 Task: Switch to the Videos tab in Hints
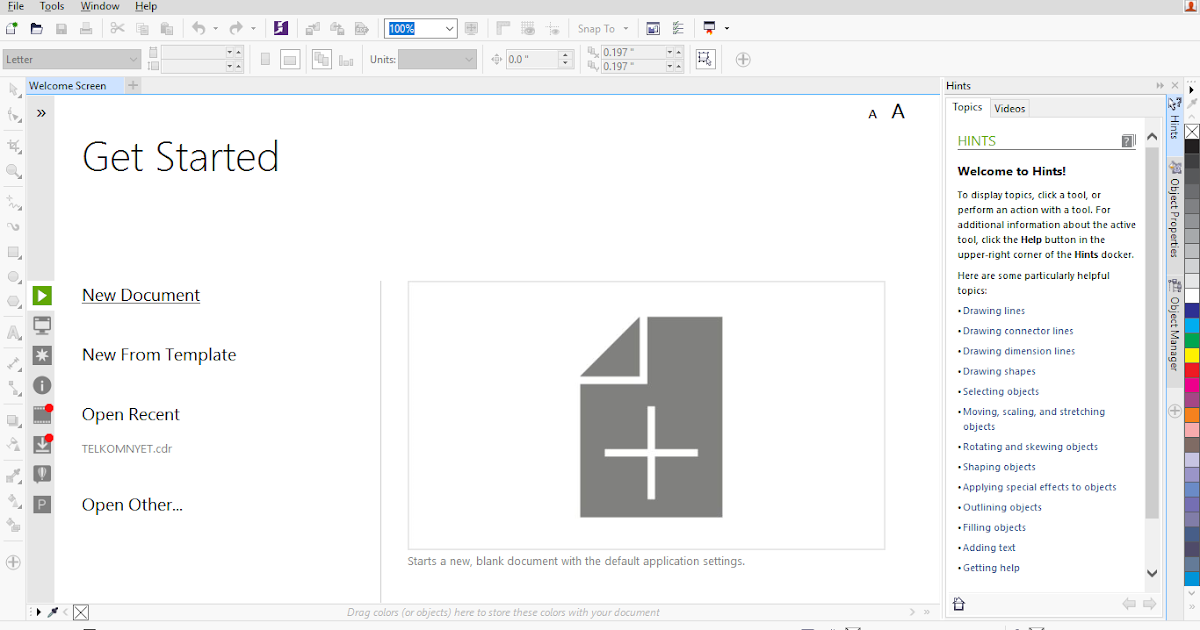point(1010,108)
